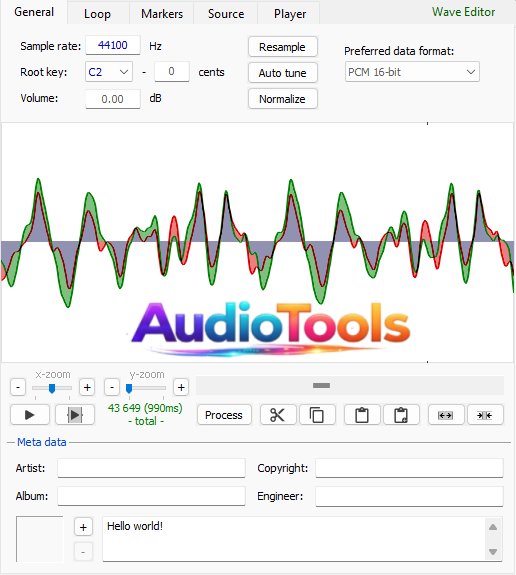This screenshot has height=575, width=516.
Task: Play the sample with the play button
Action: [x=30, y=415]
